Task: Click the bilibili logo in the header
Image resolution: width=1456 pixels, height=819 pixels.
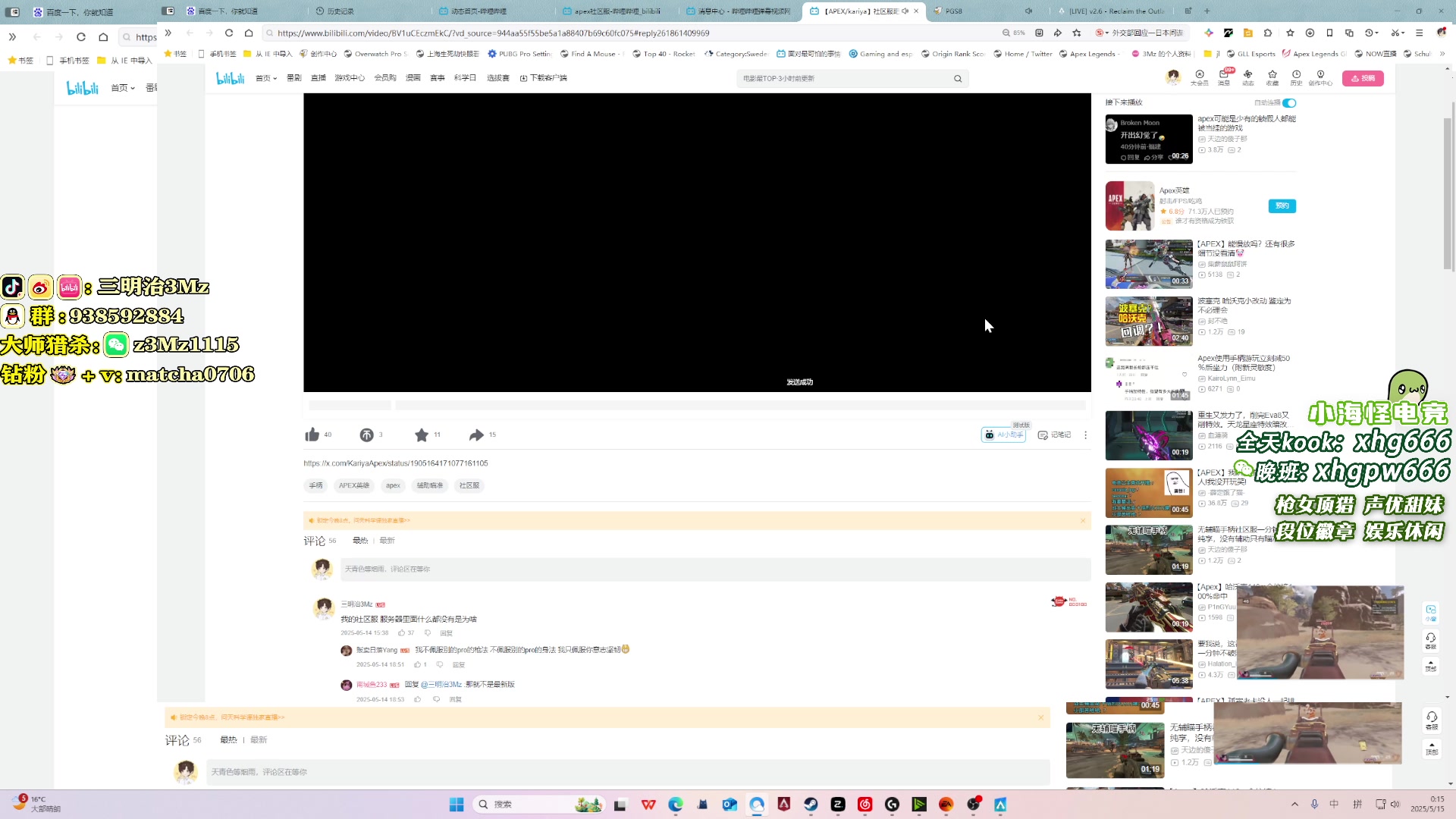Action: pyautogui.click(x=231, y=78)
